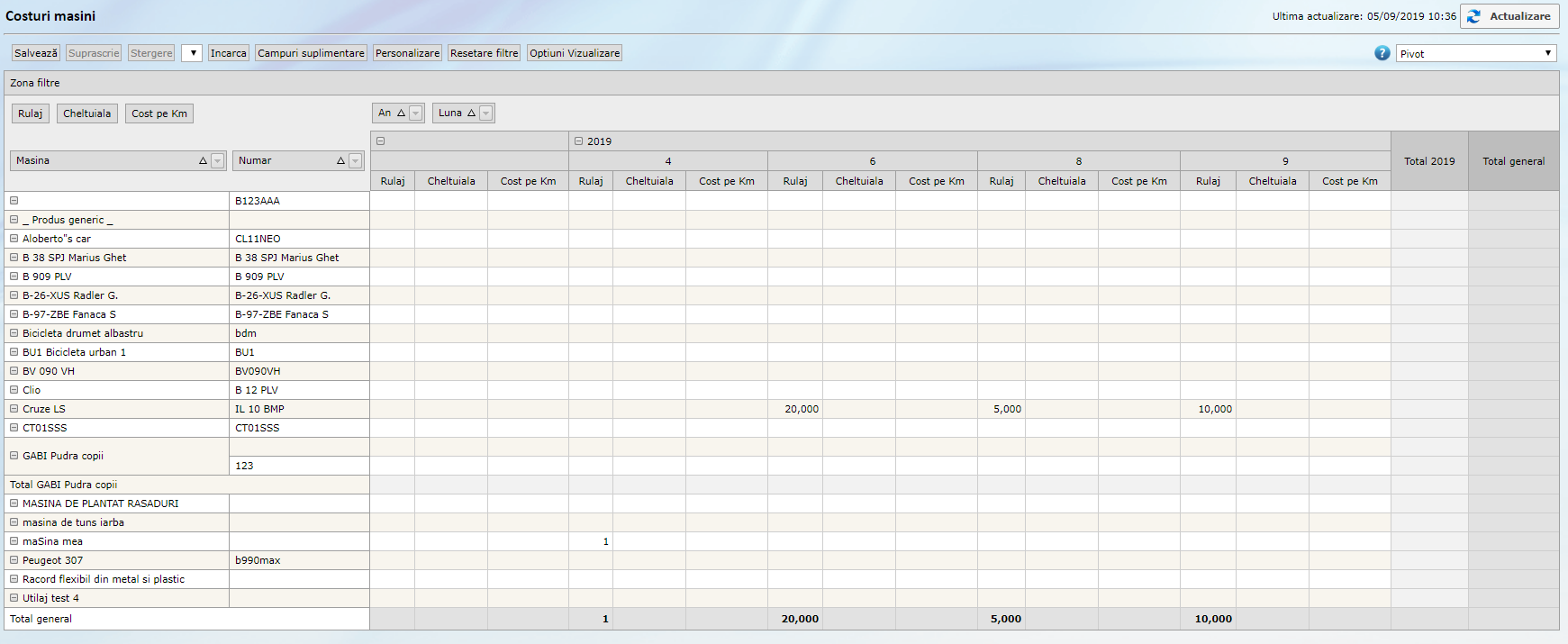Select the Cost pe Km data field
Viewport: 1568px width, 644px height.
pyautogui.click(x=159, y=113)
